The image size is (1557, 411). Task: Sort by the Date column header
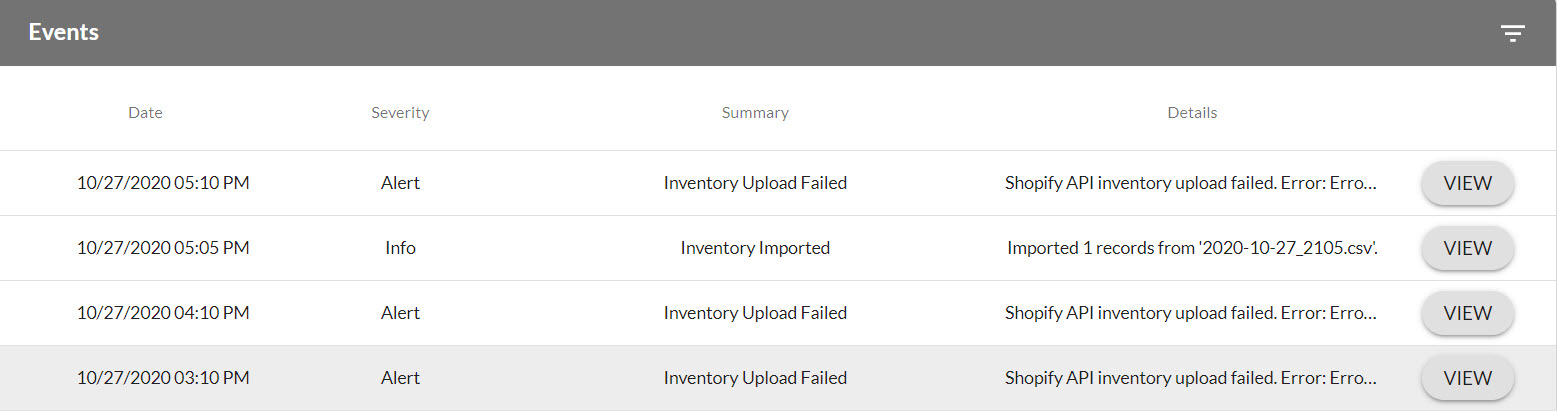145,113
